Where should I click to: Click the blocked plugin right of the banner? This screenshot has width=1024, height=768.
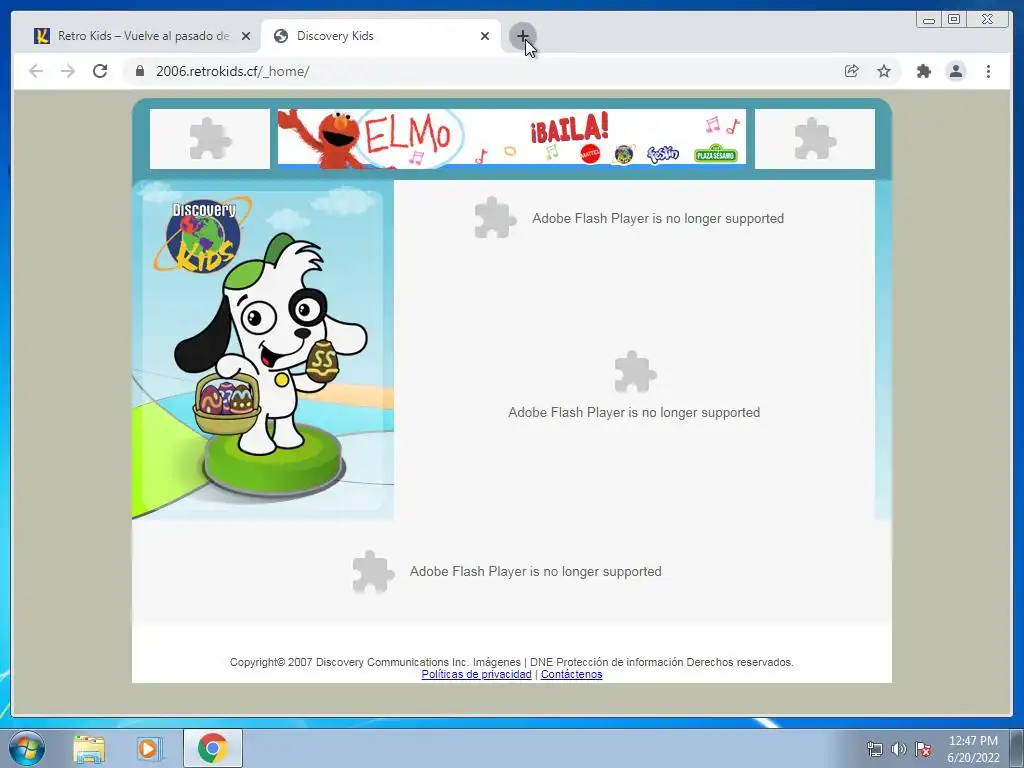click(x=814, y=138)
